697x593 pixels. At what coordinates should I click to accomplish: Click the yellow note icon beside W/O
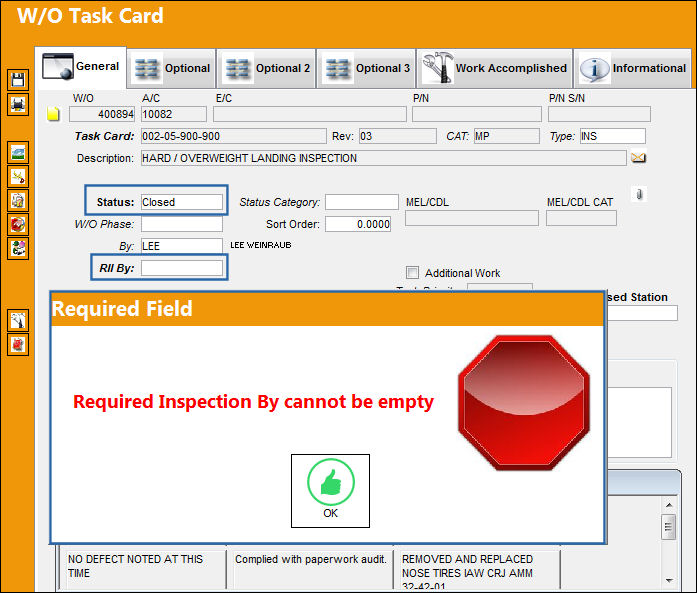coord(53,114)
